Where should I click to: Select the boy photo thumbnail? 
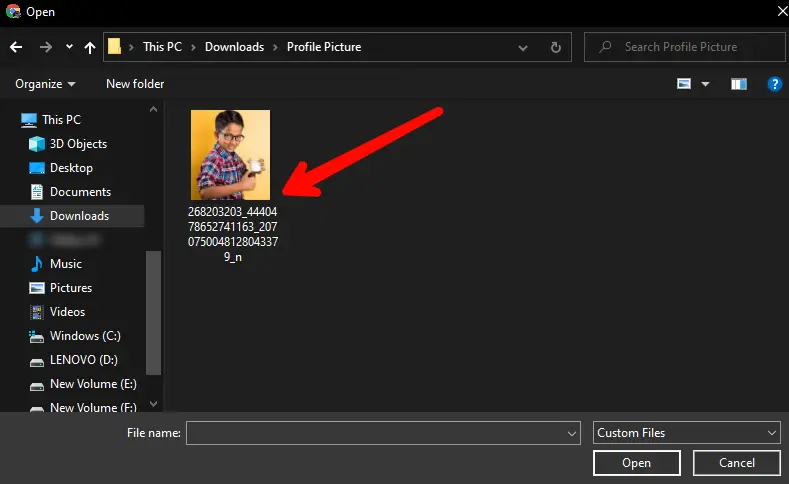tap(230, 155)
